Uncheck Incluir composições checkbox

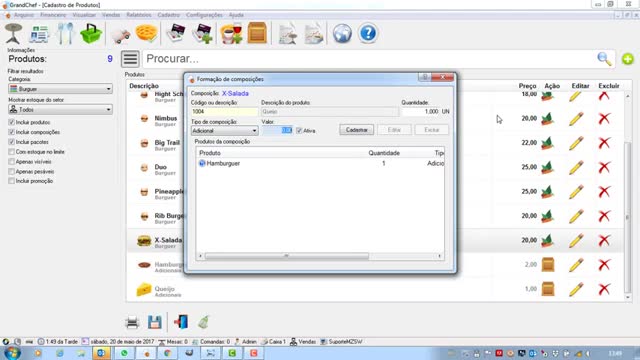click(x=11, y=132)
